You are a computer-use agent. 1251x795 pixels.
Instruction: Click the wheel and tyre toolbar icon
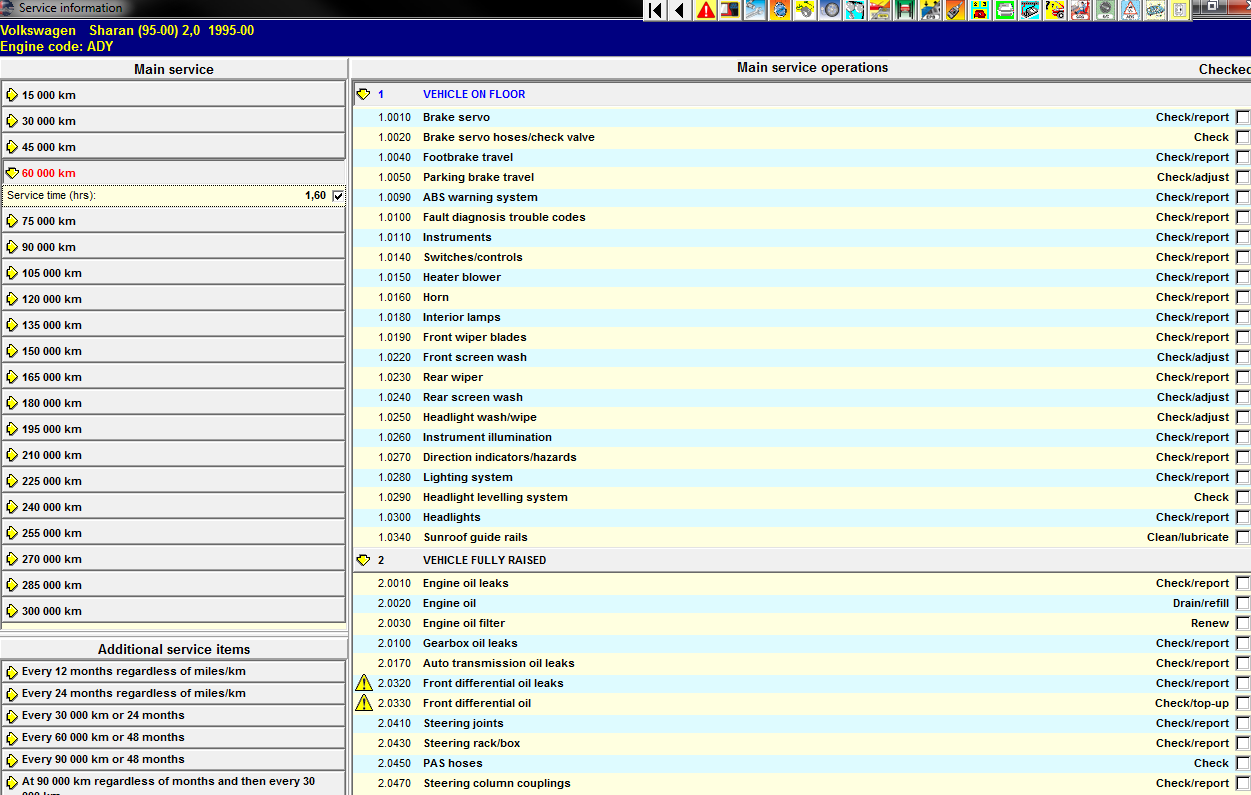pyautogui.click(x=830, y=10)
